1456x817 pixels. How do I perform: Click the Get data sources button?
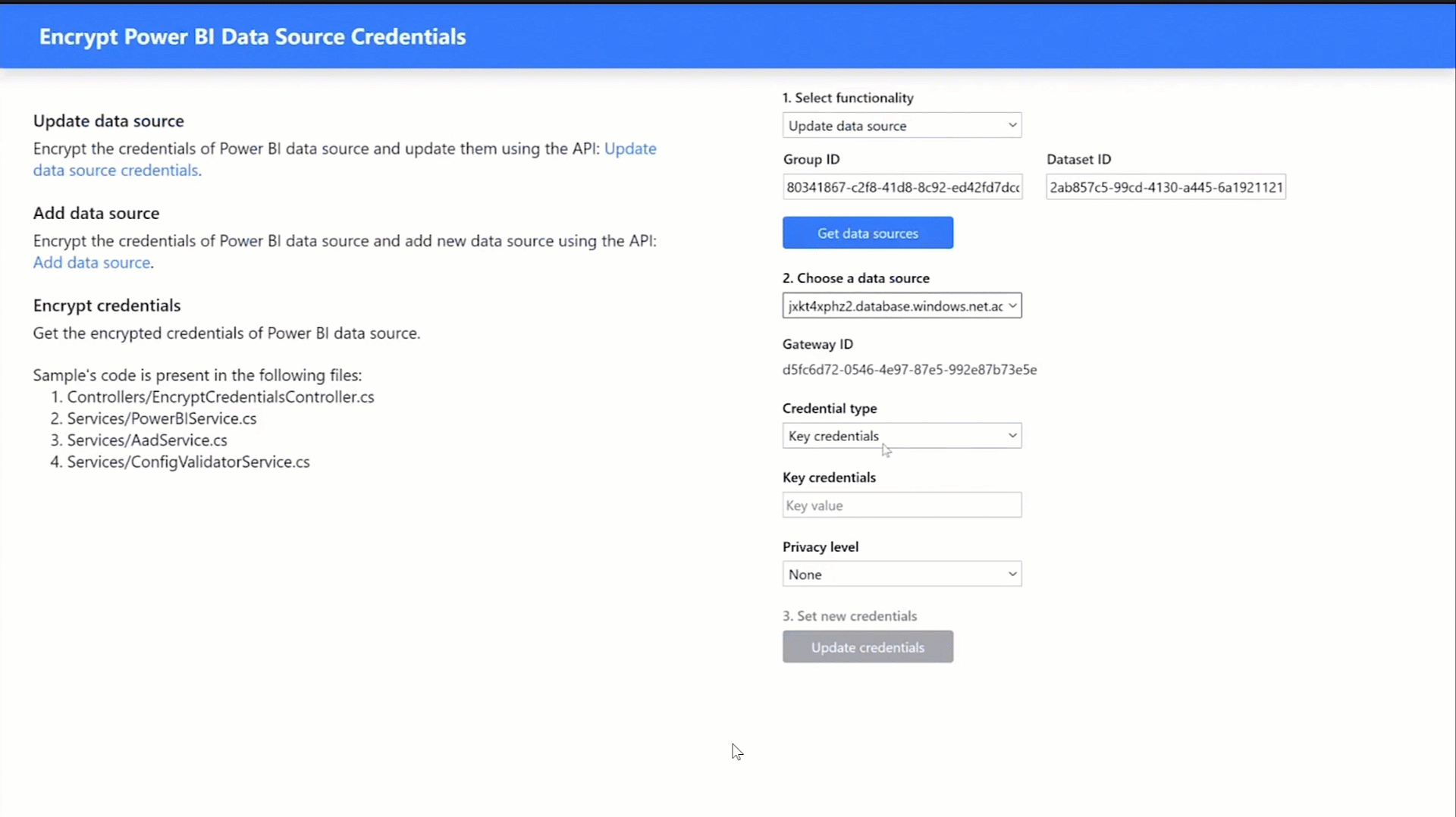coord(868,233)
